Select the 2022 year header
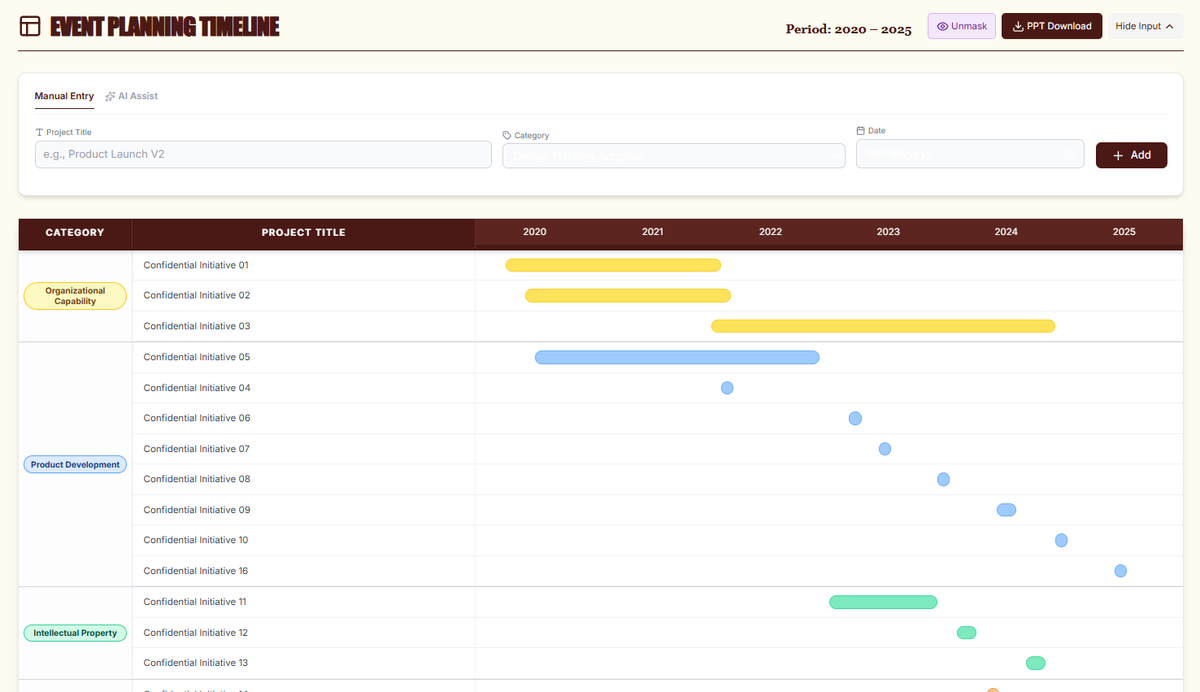 tap(770, 232)
